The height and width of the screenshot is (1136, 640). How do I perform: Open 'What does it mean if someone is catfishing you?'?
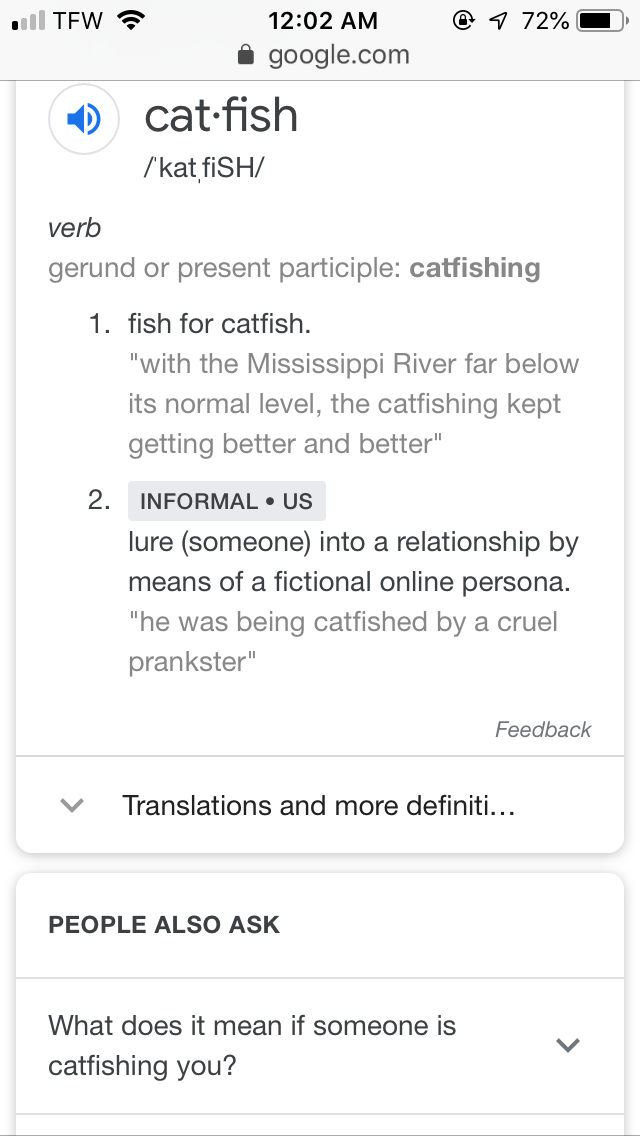[252, 1045]
